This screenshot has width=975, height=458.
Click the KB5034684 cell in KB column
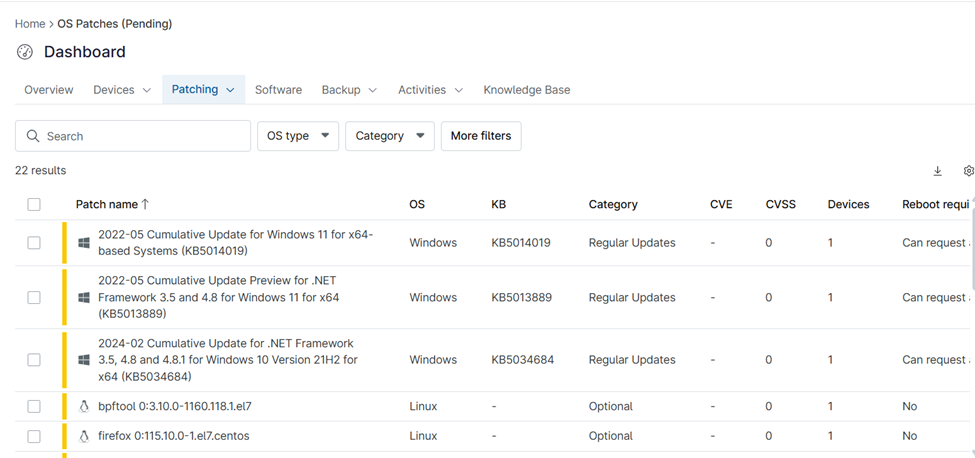tap(522, 360)
